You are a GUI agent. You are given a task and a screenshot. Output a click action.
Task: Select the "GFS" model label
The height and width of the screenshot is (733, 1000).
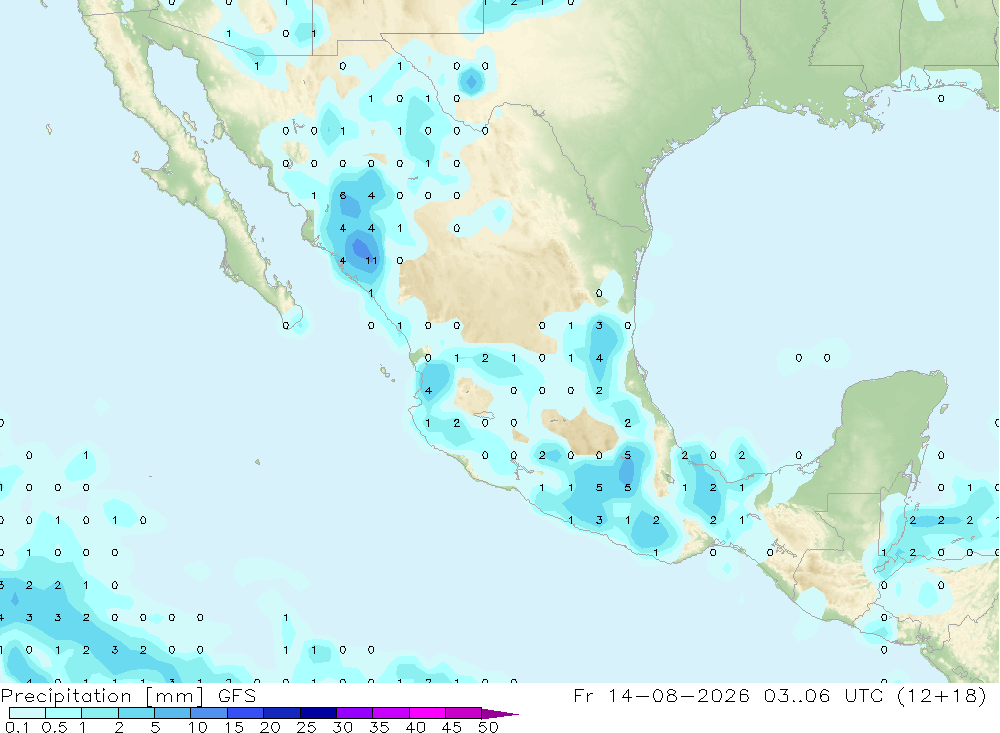(x=237, y=696)
